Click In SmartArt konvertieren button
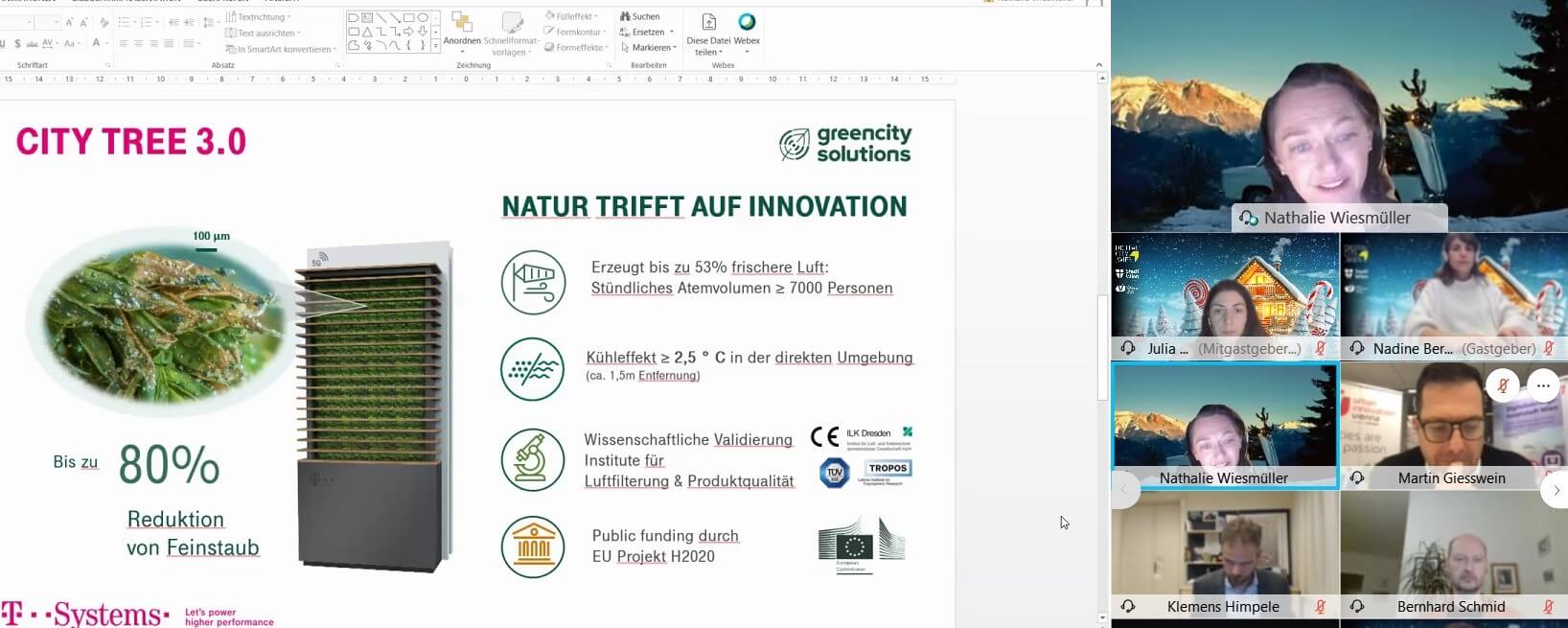The height and width of the screenshot is (628, 1568). point(280,49)
